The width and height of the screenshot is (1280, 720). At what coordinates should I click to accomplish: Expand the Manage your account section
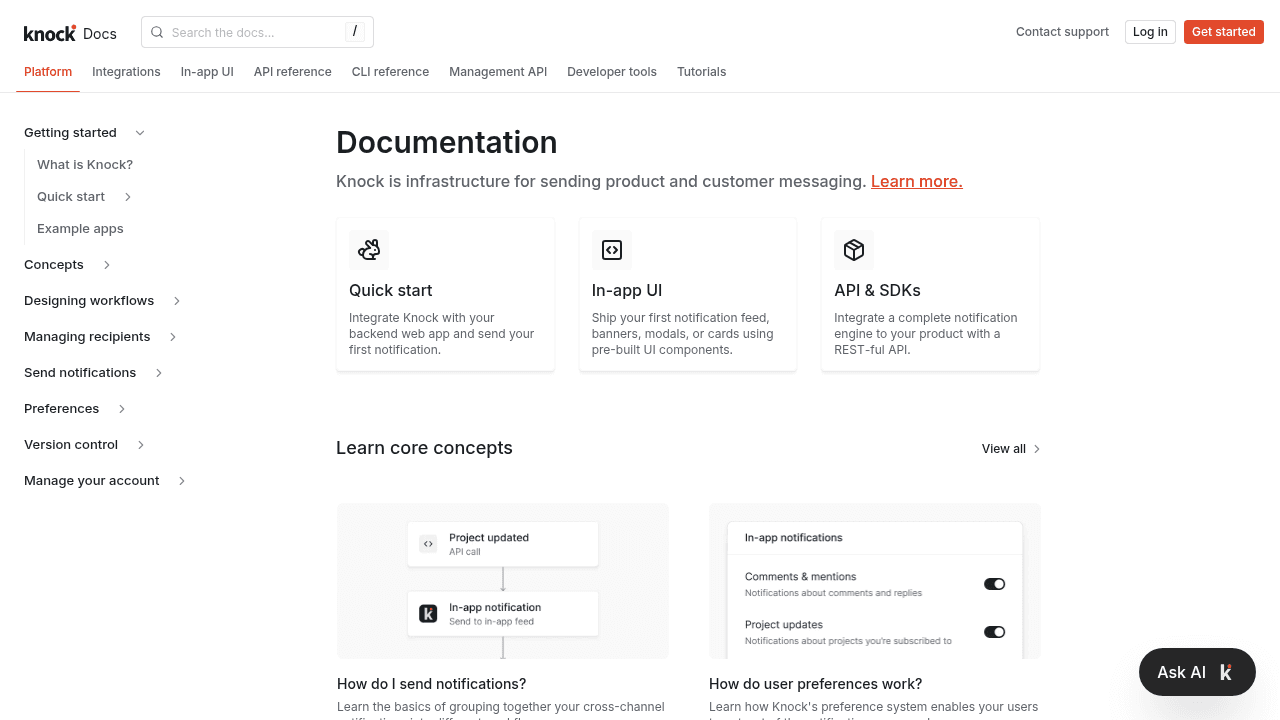[182, 481]
